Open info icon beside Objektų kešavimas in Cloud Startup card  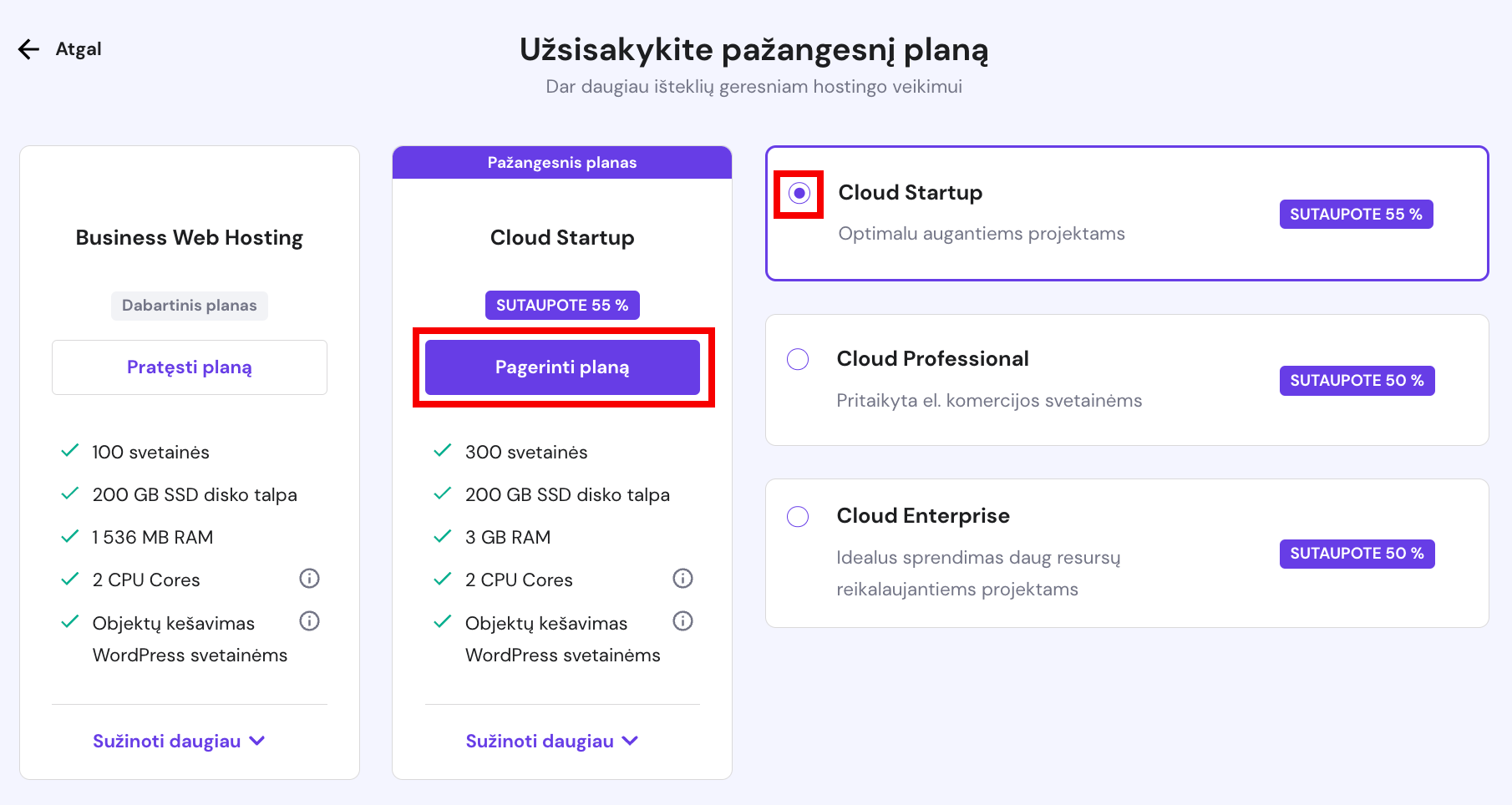(682, 620)
